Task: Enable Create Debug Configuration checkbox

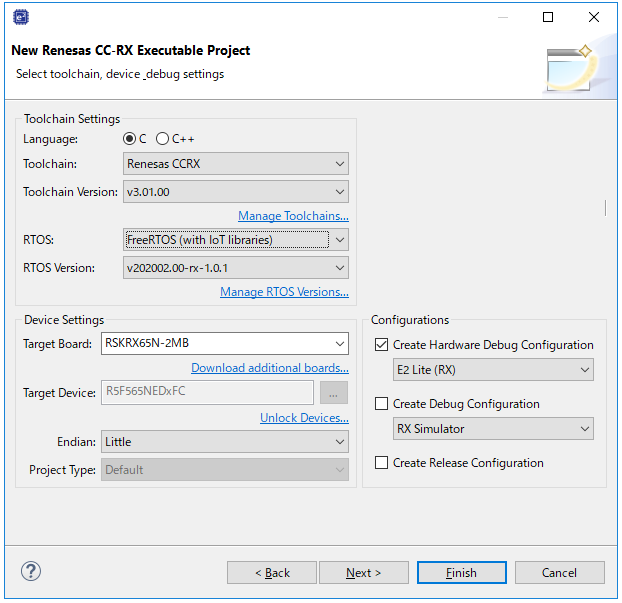Action: click(381, 404)
